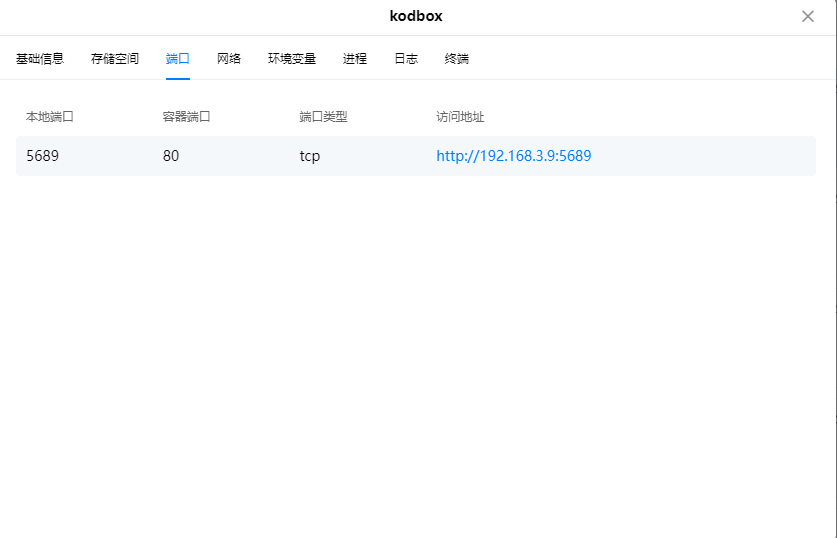View the 进程 tab
Screen dimensions: 837x538
click(x=355, y=59)
